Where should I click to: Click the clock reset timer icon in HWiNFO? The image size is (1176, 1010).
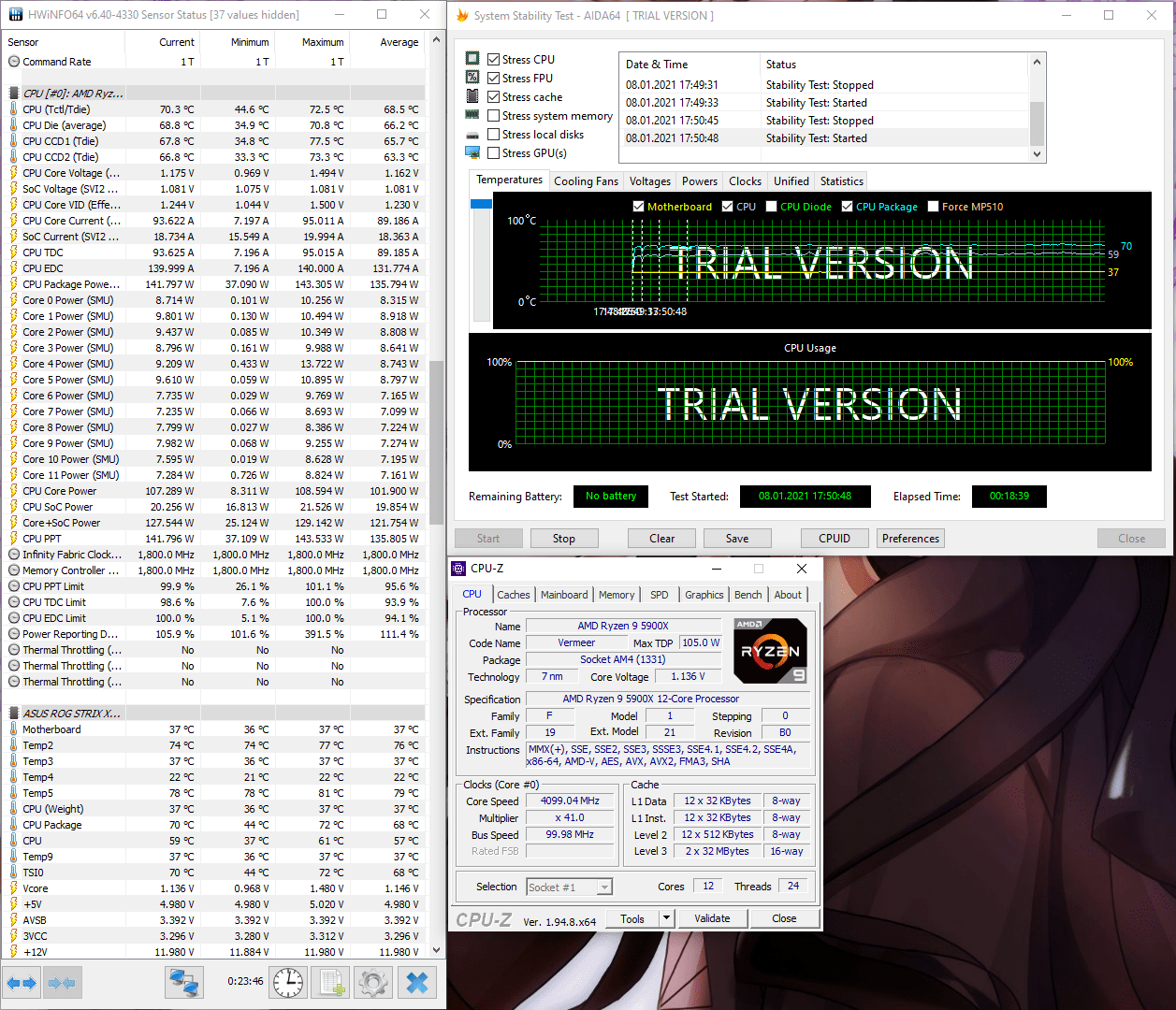288,983
